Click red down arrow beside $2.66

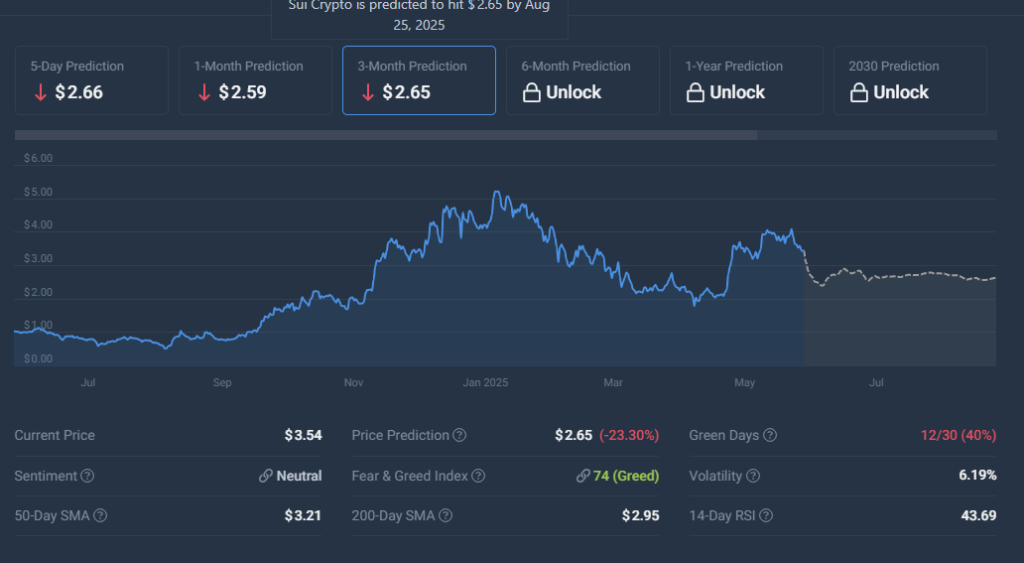tap(40, 93)
